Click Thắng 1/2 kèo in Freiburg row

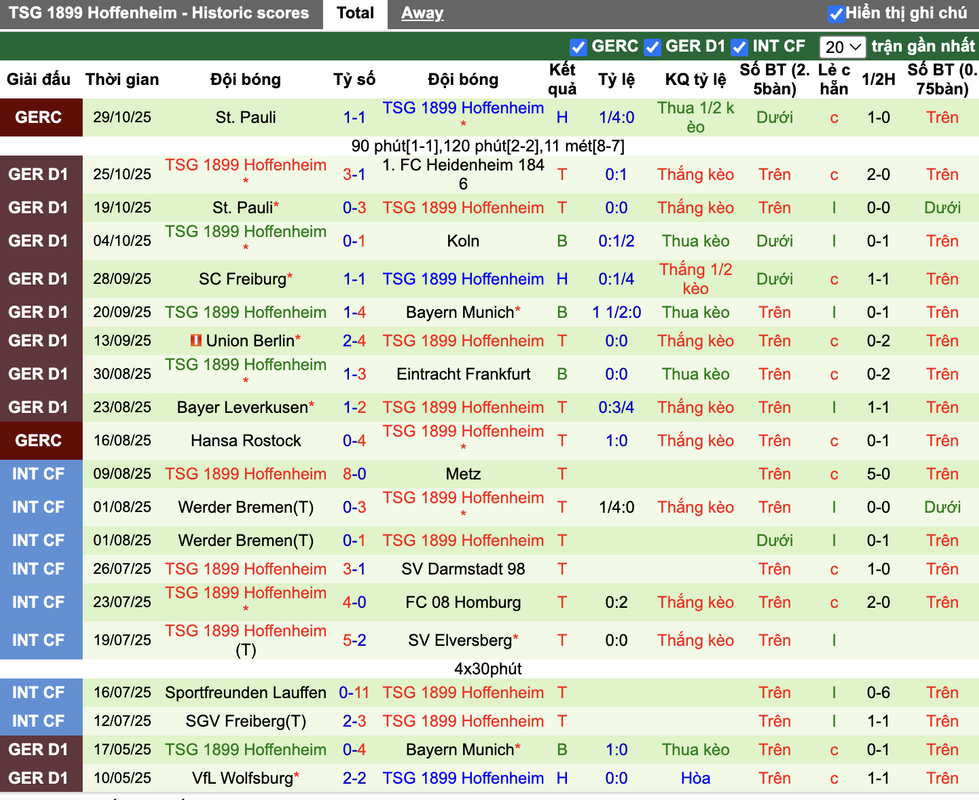(x=696, y=279)
